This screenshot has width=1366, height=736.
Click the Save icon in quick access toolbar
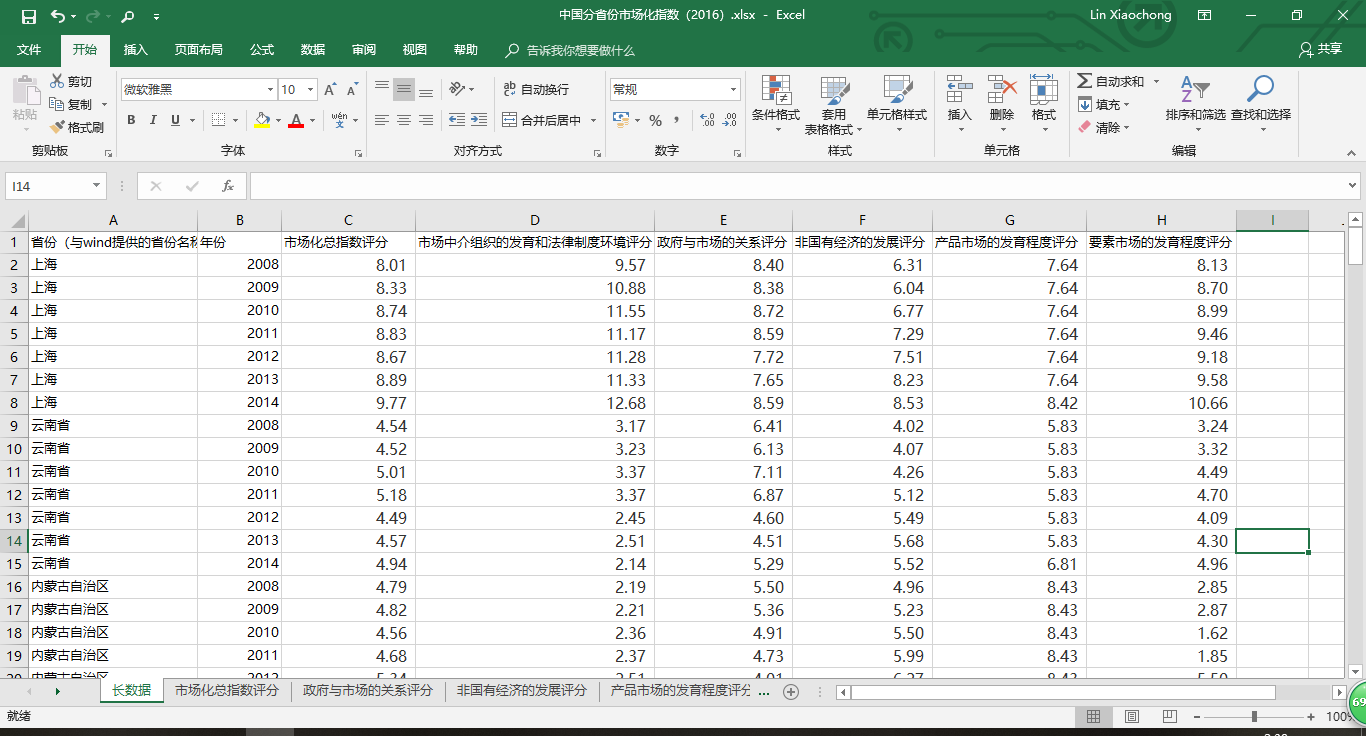[28, 16]
